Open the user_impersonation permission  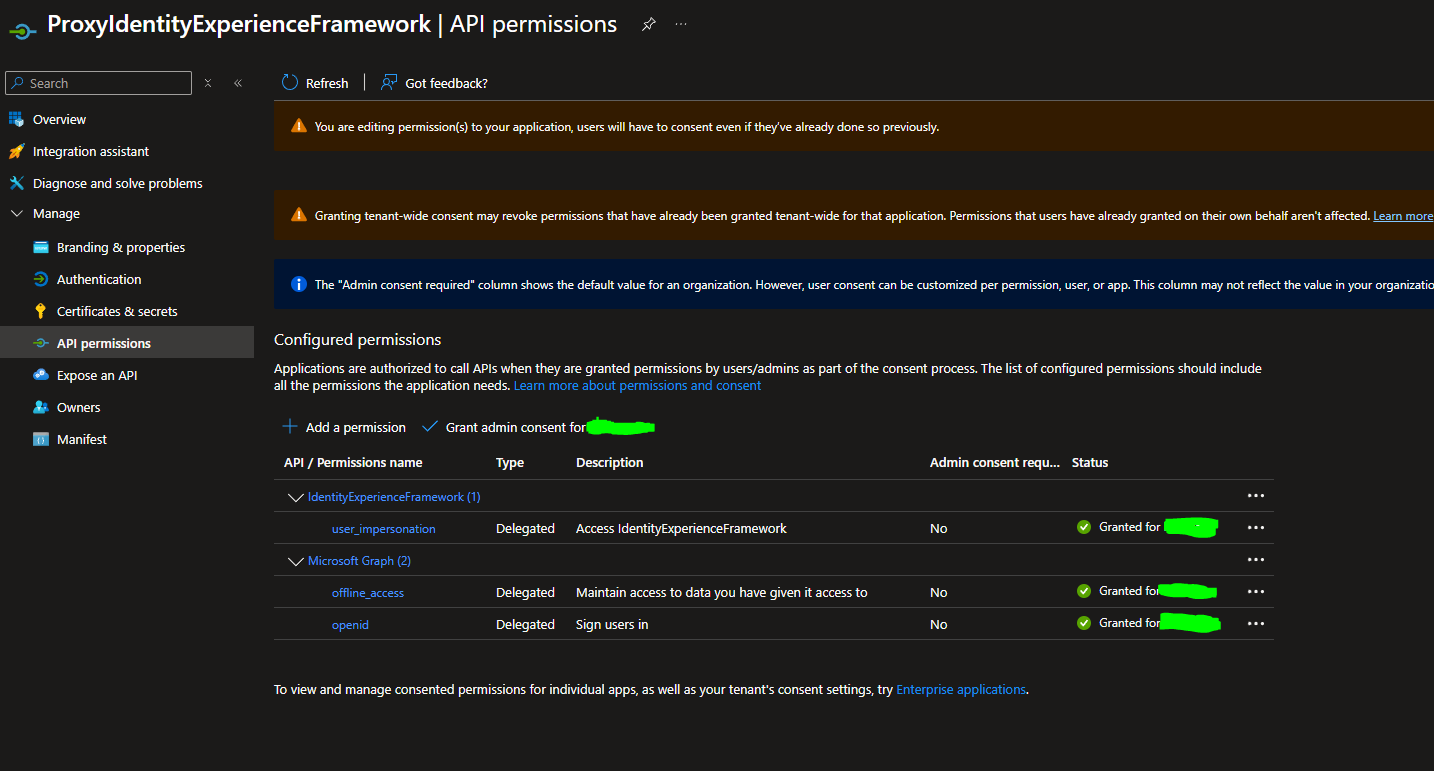pos(383,528)
